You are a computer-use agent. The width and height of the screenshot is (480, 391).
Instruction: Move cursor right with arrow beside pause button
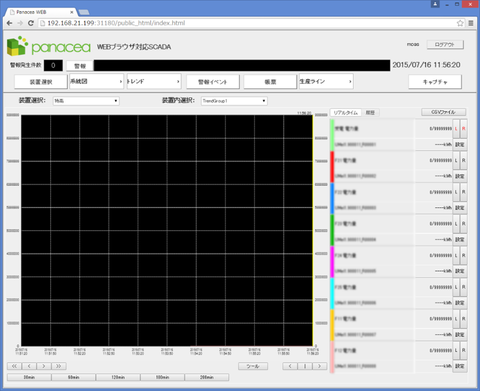(319, 366)
